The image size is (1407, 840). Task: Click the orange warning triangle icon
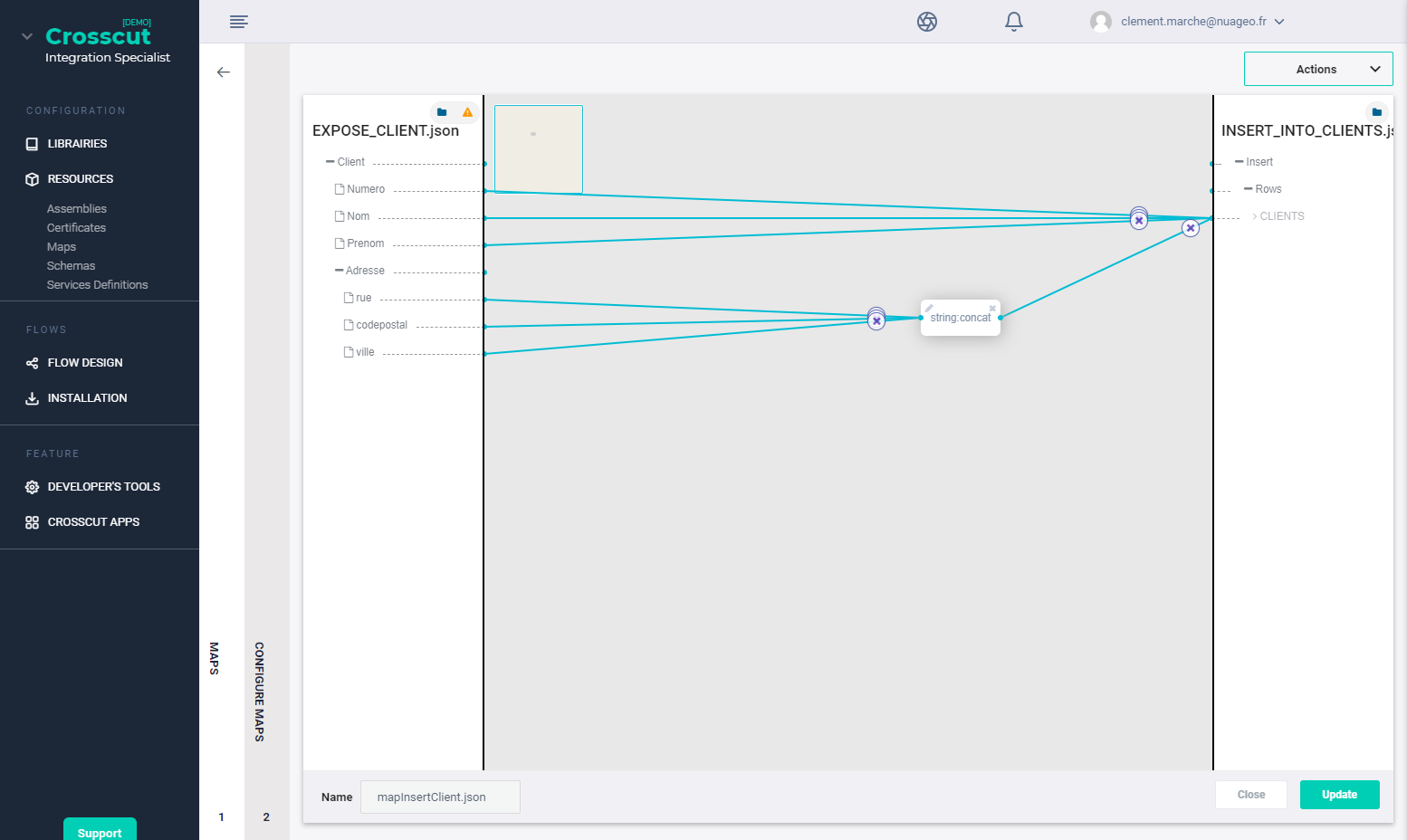click(x=467, y=112)
